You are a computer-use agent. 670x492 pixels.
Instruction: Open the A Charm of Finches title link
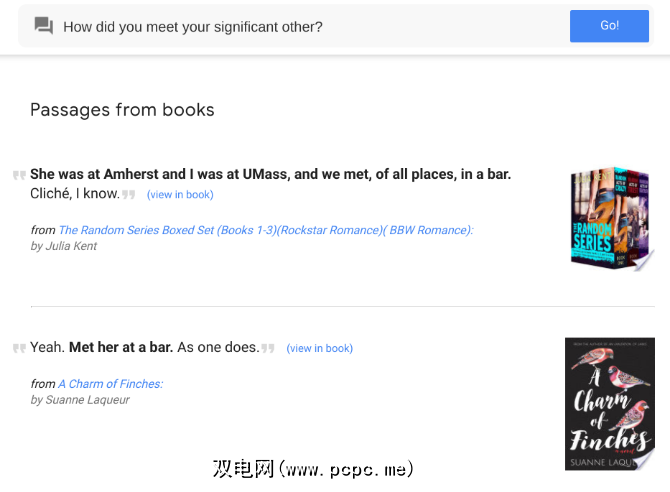(110, 384)
